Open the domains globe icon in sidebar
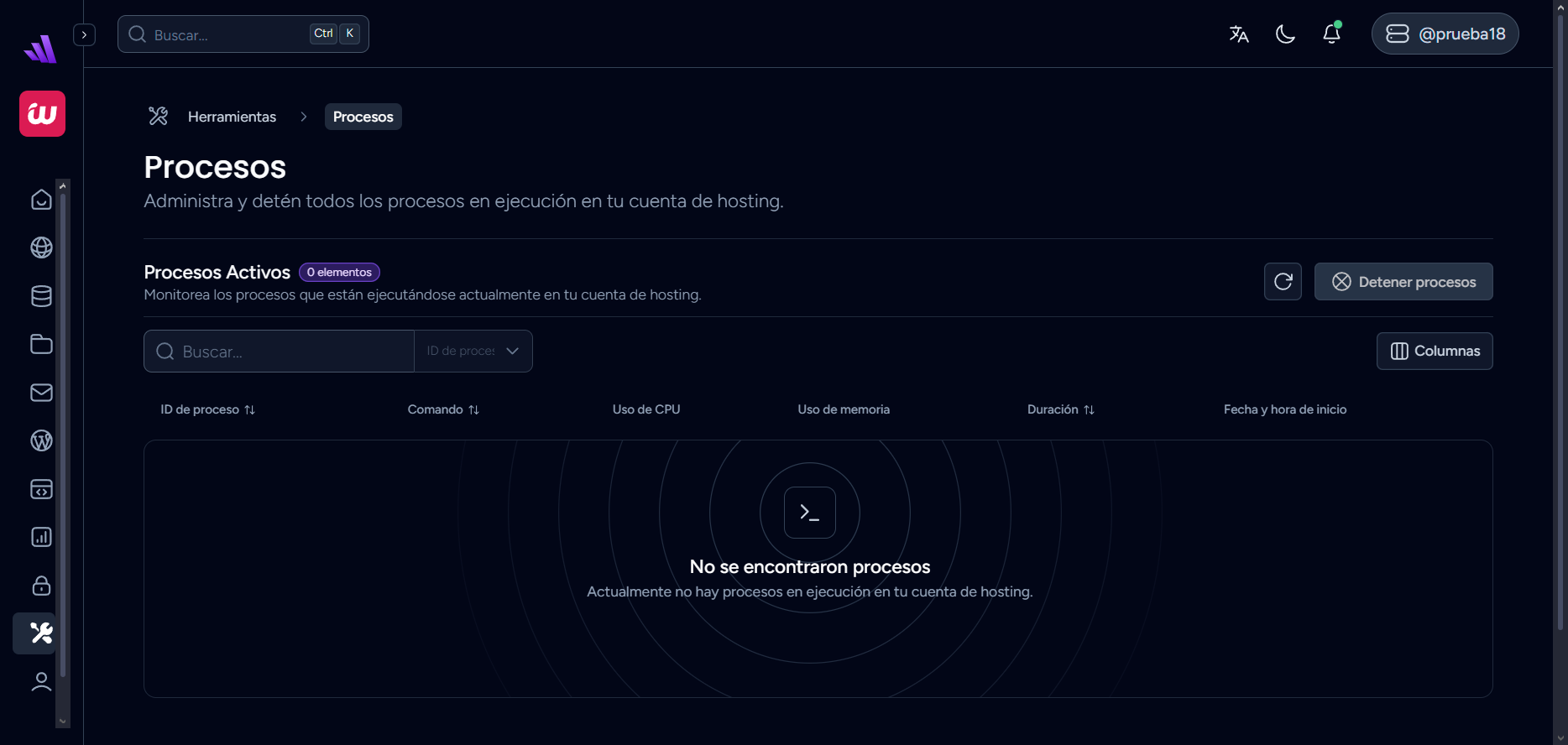Screen dimensions: 1568x745 (x=41, y=247)
